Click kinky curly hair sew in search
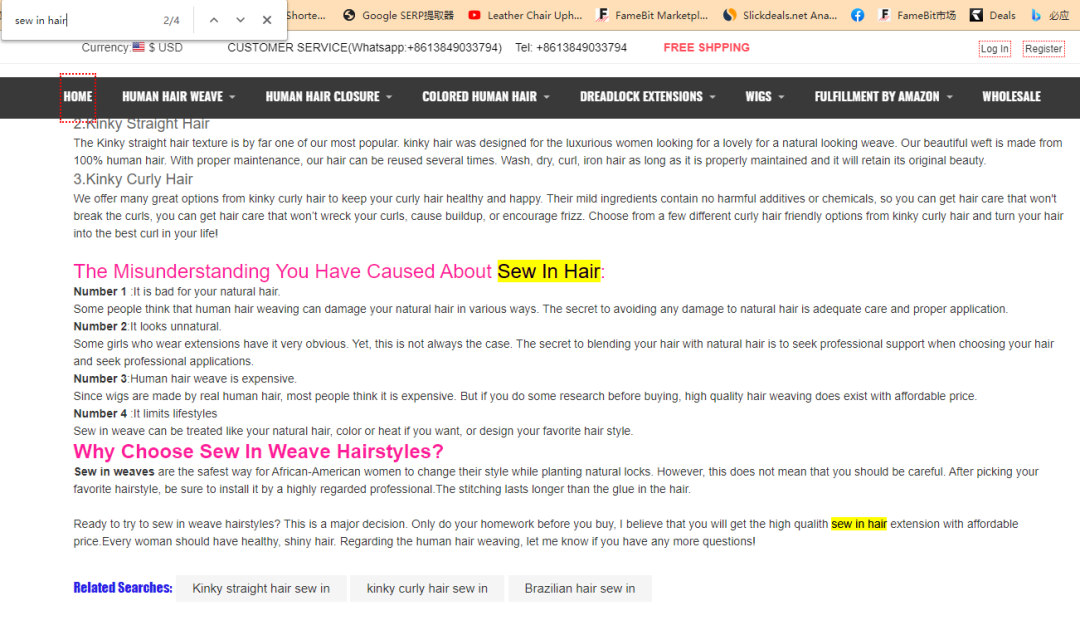Screen dimensions: 1080x630 point(427,589)
